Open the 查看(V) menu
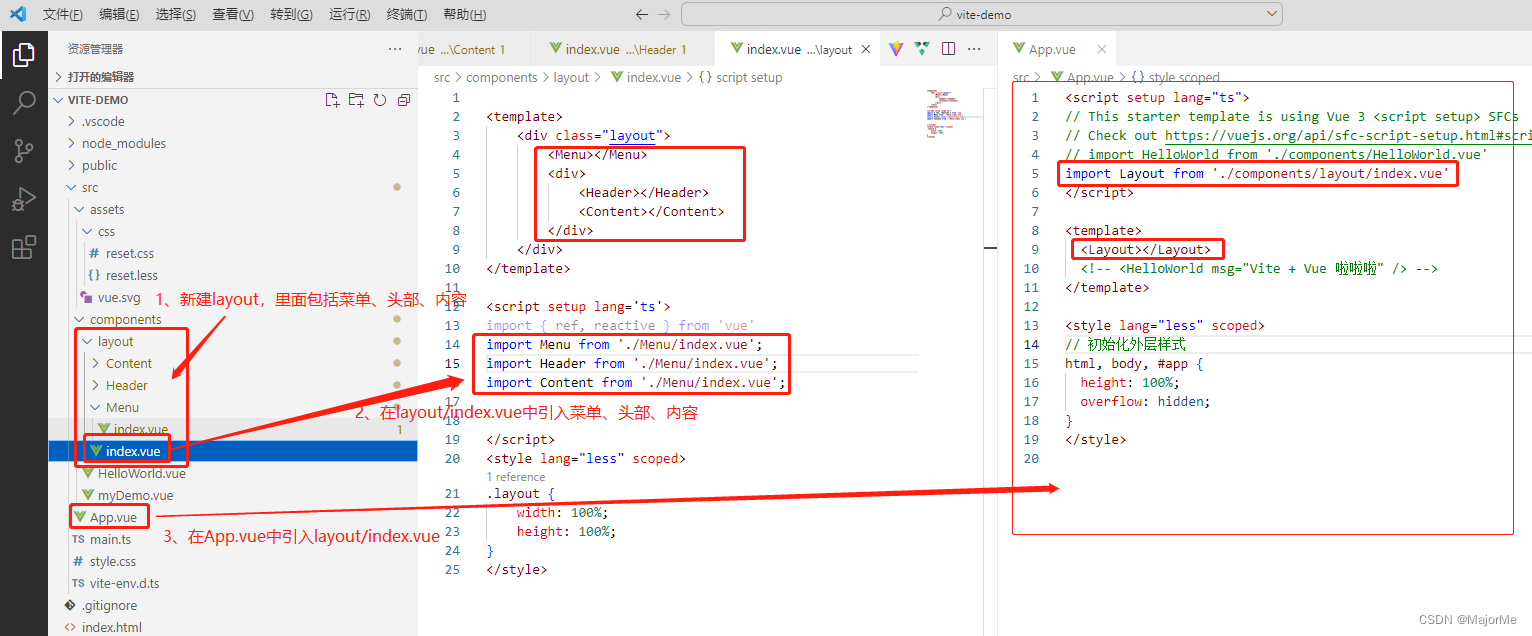This screenshot has width=1532, height=636. tap(233, 14)
